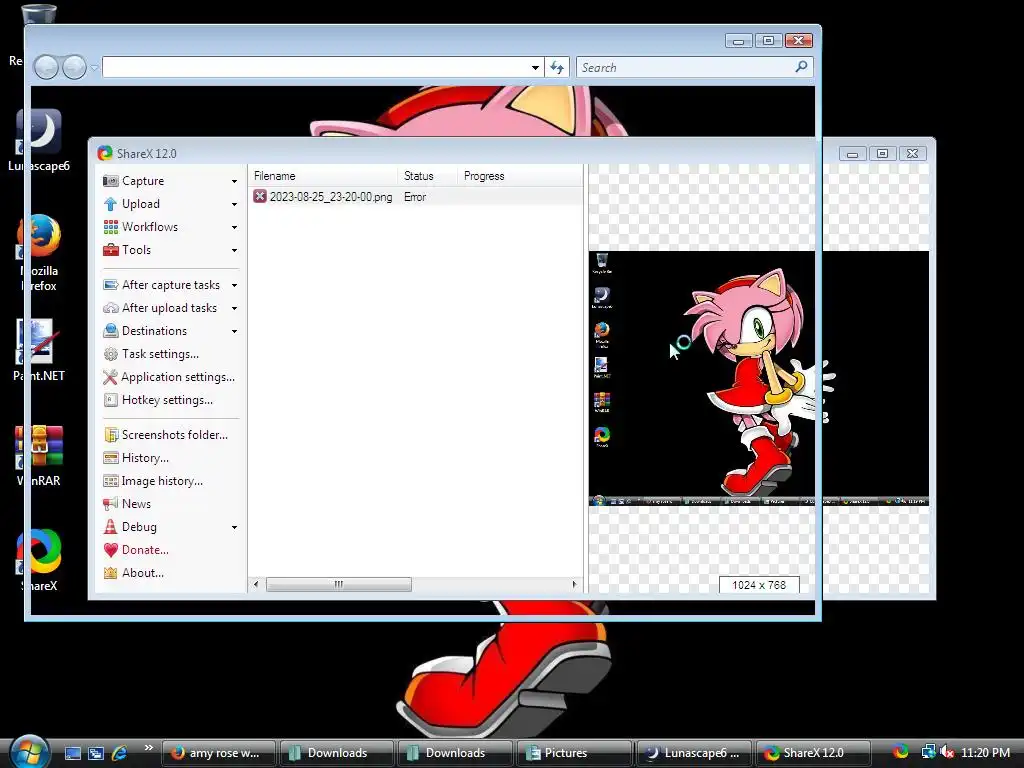Click the Image history icon
The image size is (1024, 768).
110,481
